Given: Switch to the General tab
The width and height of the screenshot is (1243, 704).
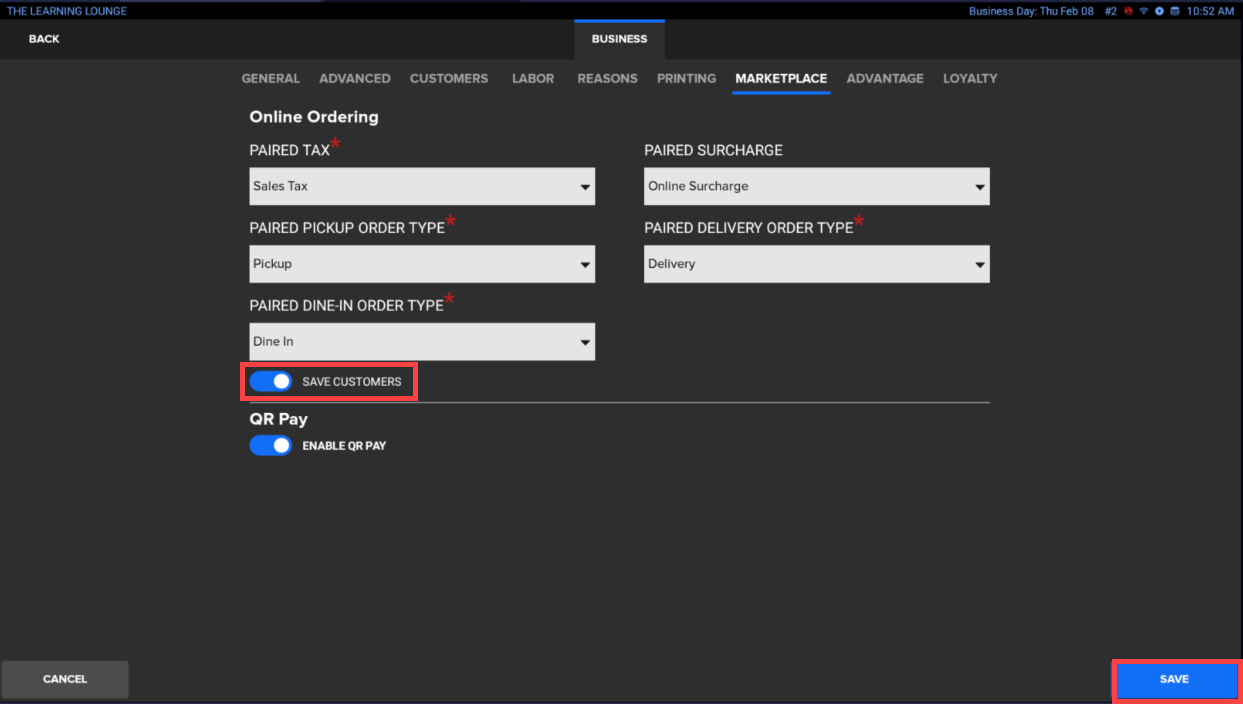Looking at the screenshot, I should click(270, 78).
